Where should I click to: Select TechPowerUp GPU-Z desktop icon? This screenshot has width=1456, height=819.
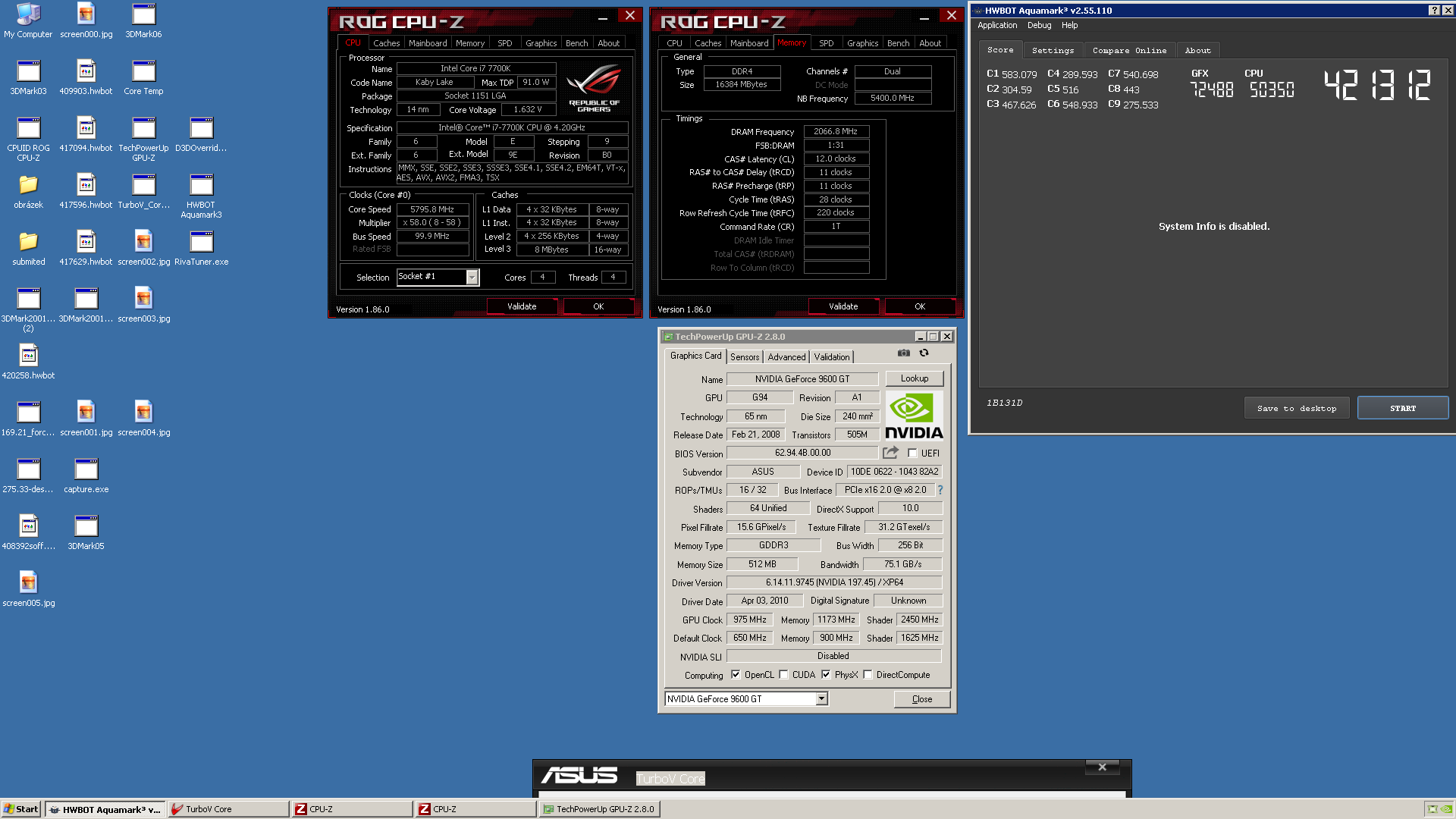pyautogui.click(x=143, y=140)
